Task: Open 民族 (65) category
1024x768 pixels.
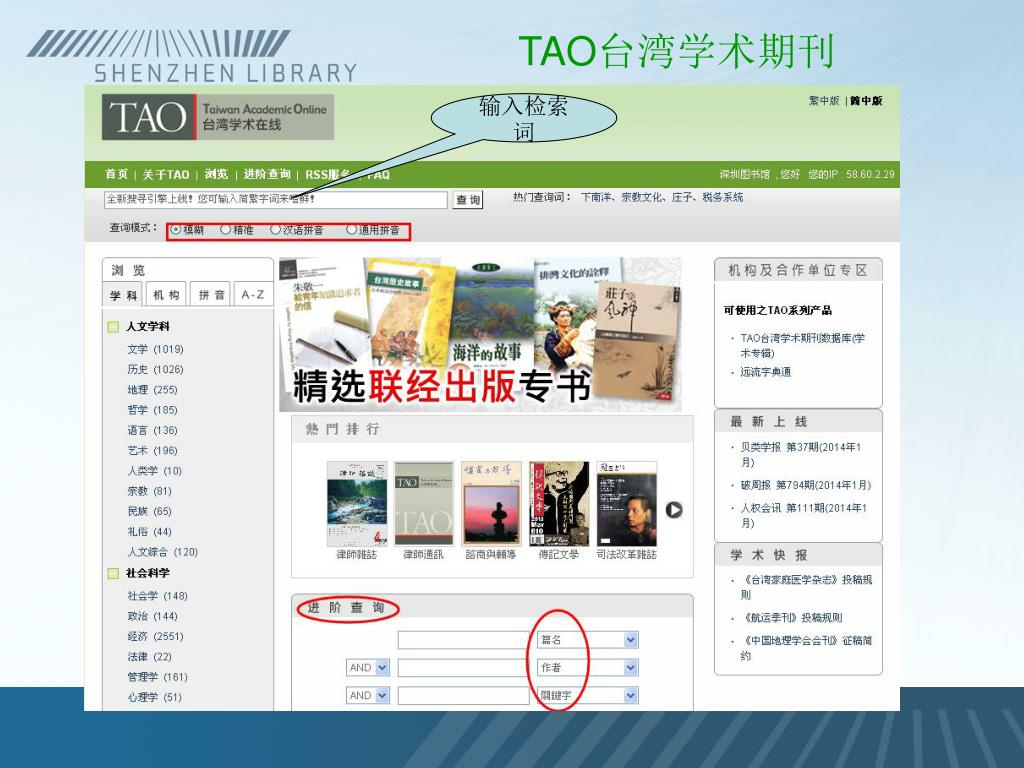Action: tap(150, 511)
